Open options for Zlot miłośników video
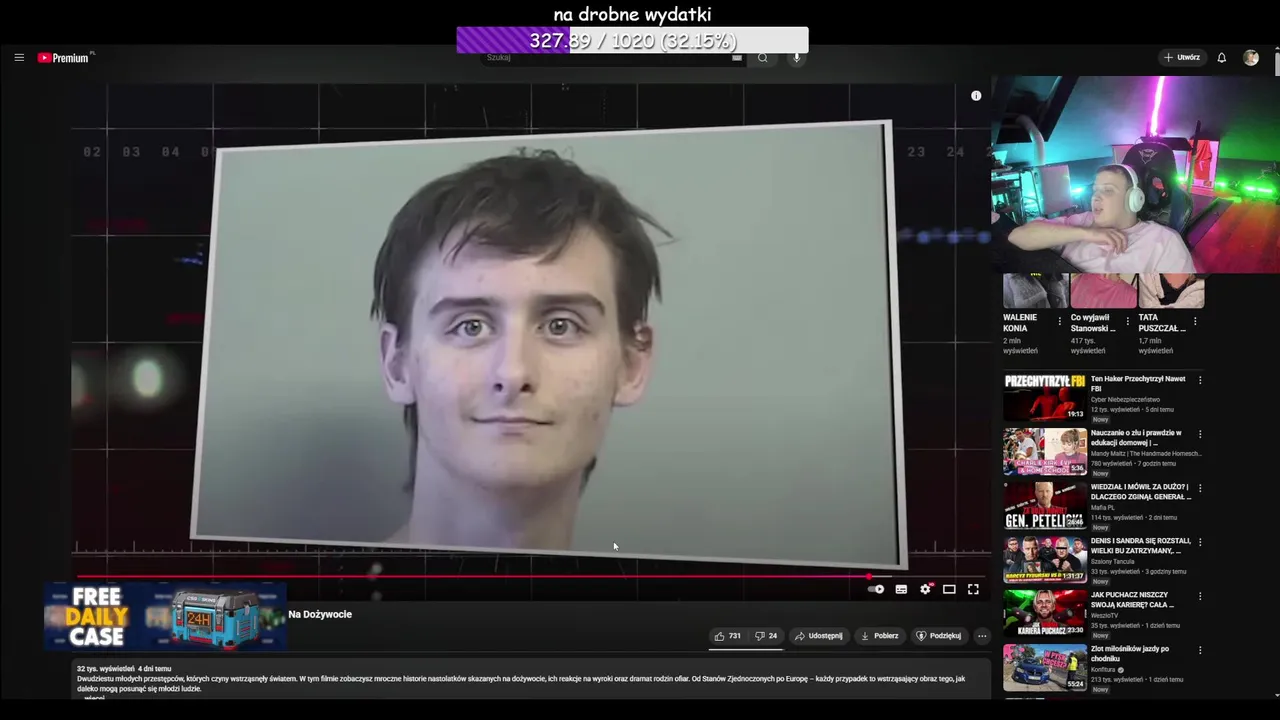The height and width of the screenshot is (720, 1280). pyautogui.click(x=1200, y=650)
